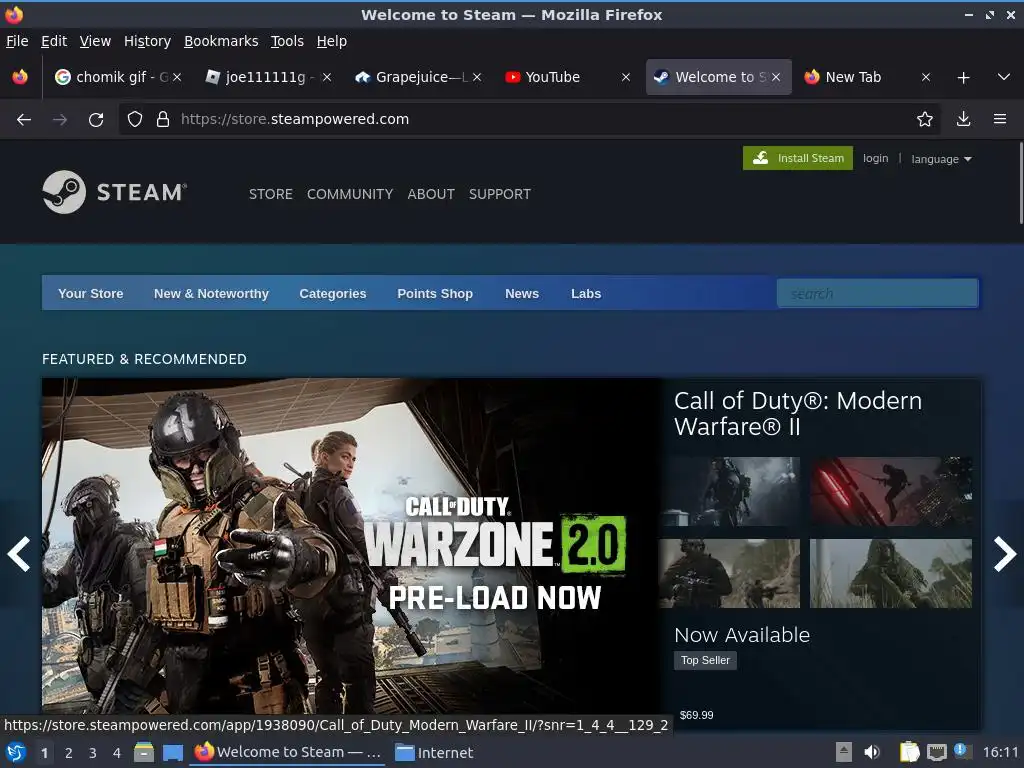Open the File menu
The image size is (1024, 768).
(x=17, y=41)
